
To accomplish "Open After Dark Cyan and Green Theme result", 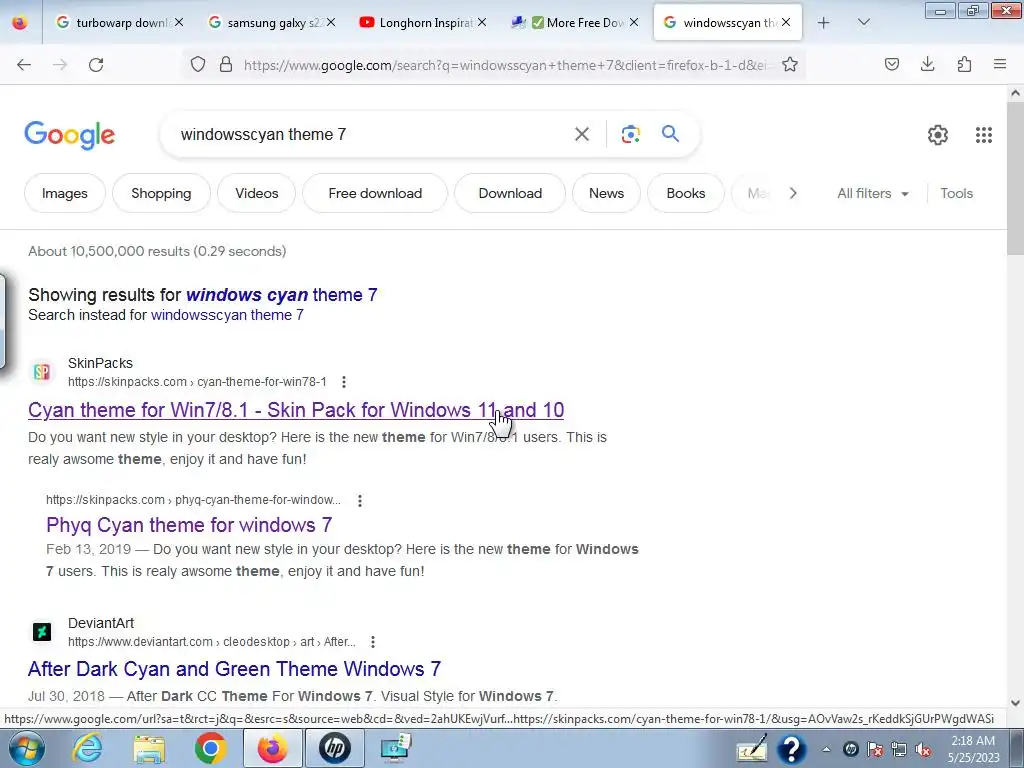I will 234,669.
